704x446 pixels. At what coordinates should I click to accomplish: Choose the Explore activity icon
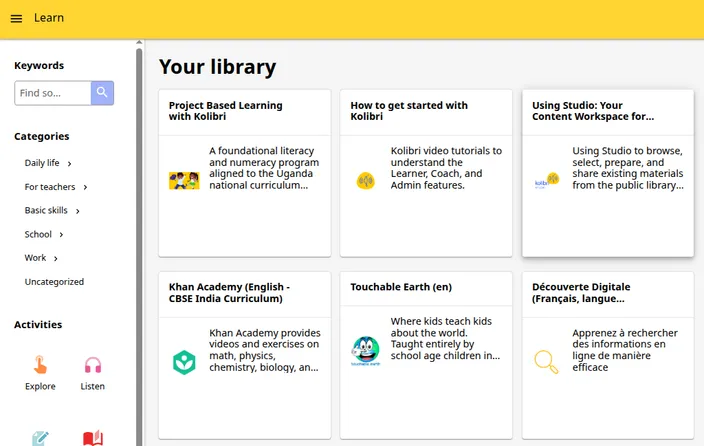tap(40, 365)
